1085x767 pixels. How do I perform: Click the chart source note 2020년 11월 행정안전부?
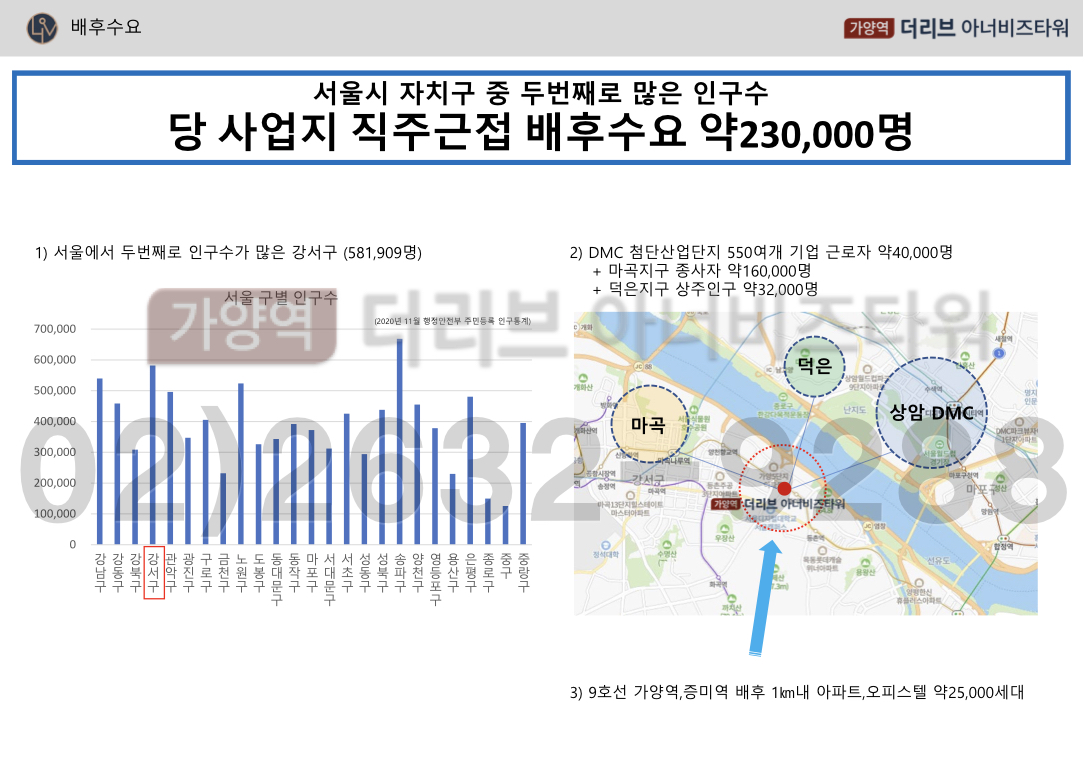click(453, 321)
